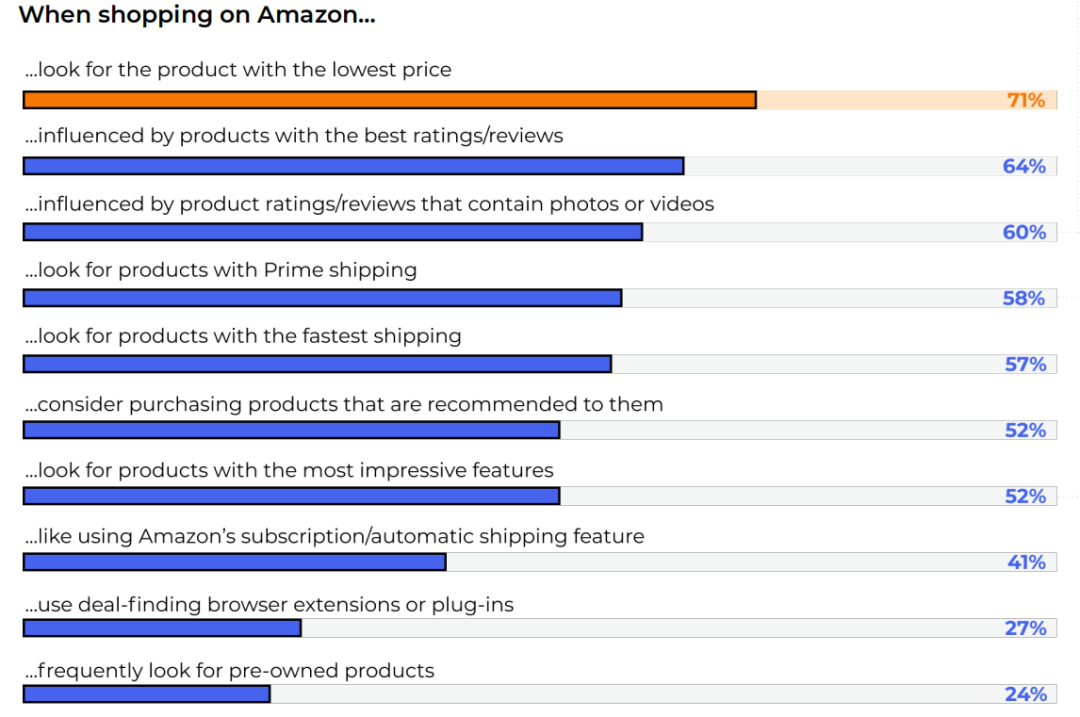Click the blue bar showing 64%

353,166
